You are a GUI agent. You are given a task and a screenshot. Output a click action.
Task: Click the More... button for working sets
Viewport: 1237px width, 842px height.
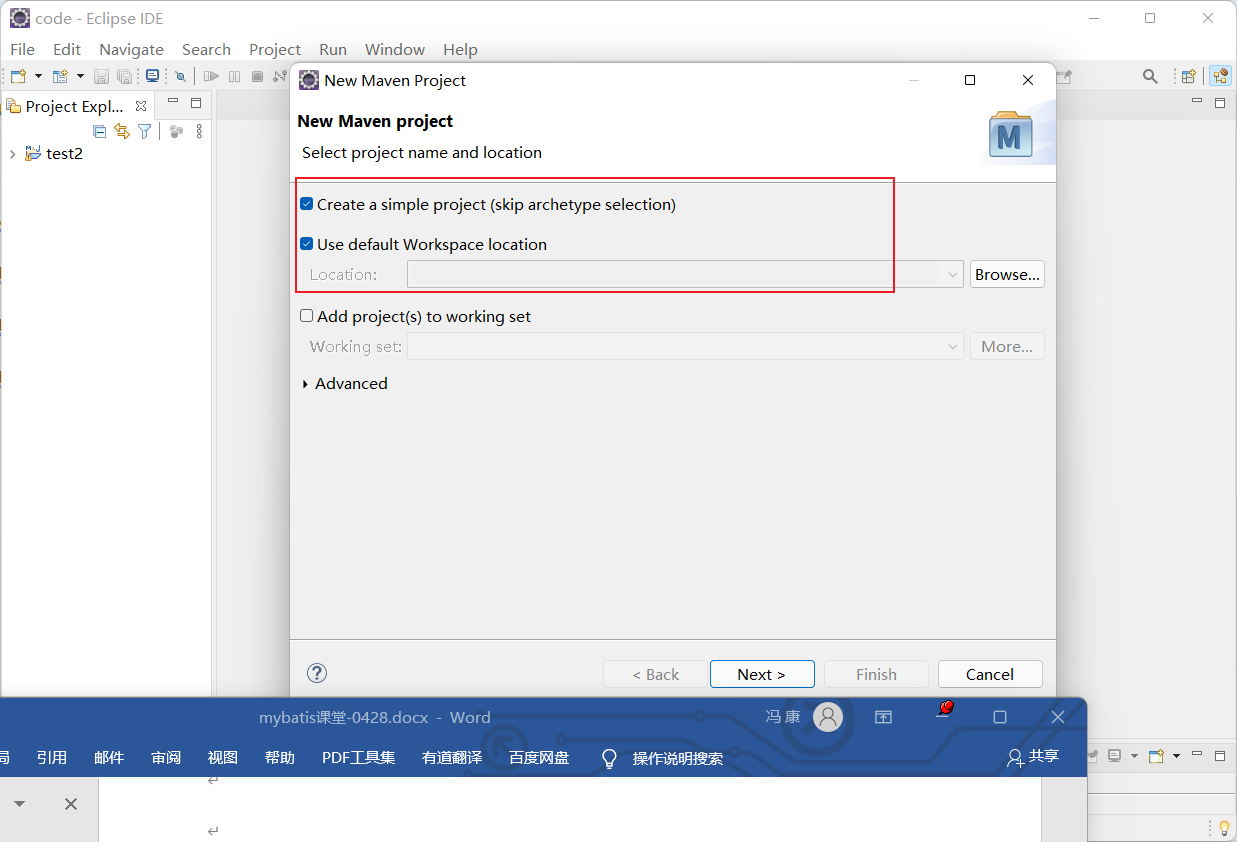pos(1007,347)
